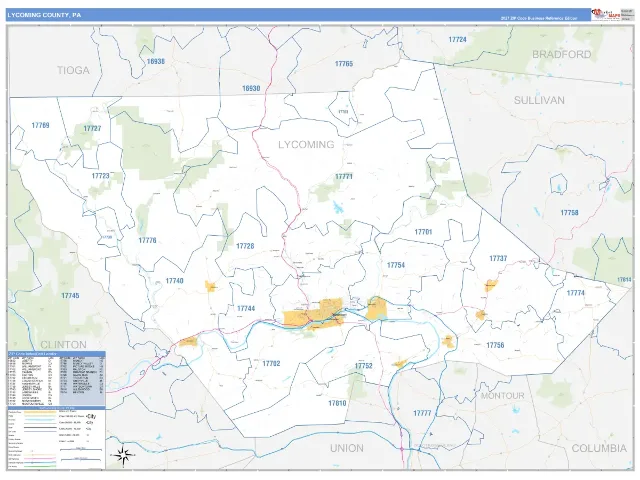Click ZIP code 17752
This screenshot has height=480, width=640.
click(363, 366)
